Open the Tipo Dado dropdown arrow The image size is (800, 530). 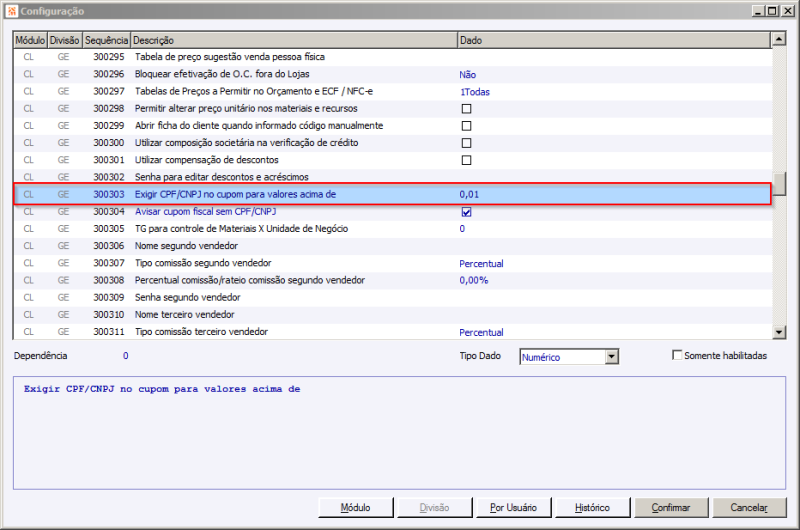[x=612, y=357]
